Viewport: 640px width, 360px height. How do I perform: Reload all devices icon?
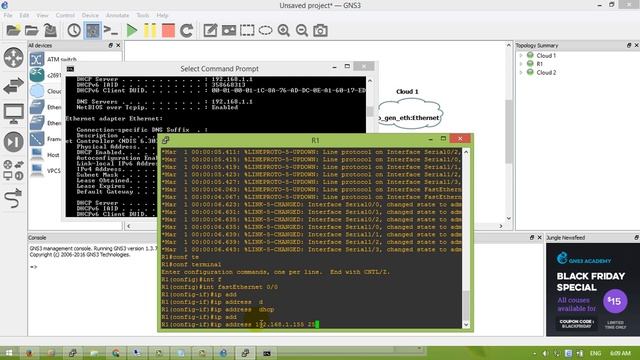click(x=187, y=30)
